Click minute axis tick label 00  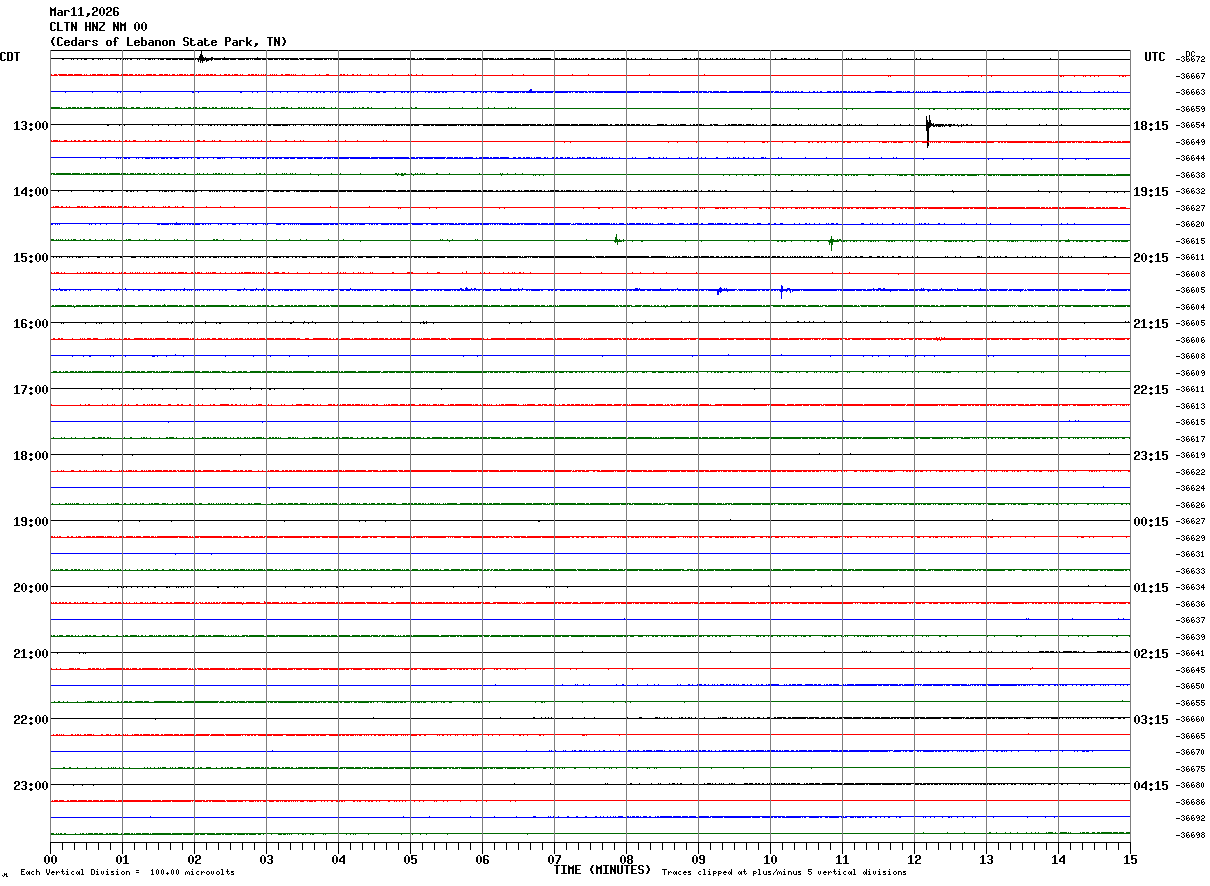click(x=50, y=860)
